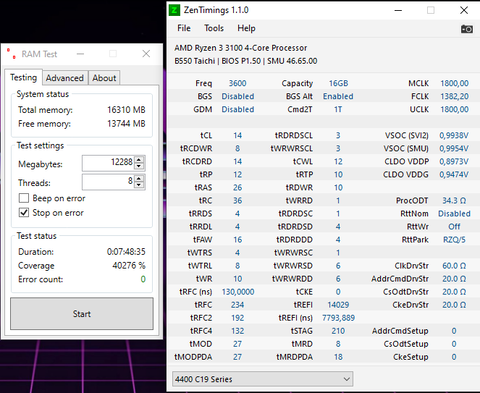Click the tCWL value 12
This screenshot has height=393, width=480.
pyautogui.click(x=338, y=161)
